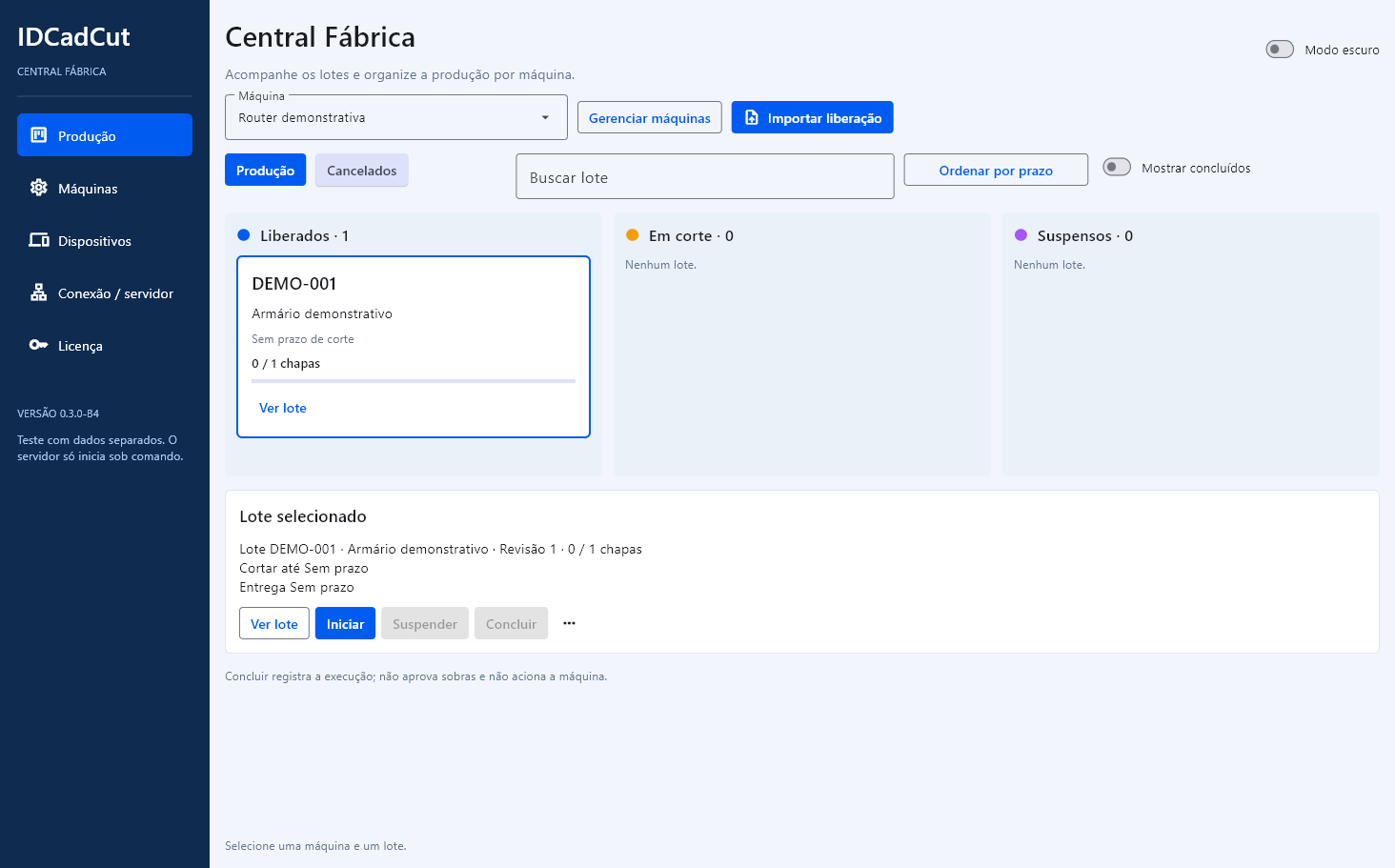Click the 0 / 1 chapas text in card

[x=286, y=363]
